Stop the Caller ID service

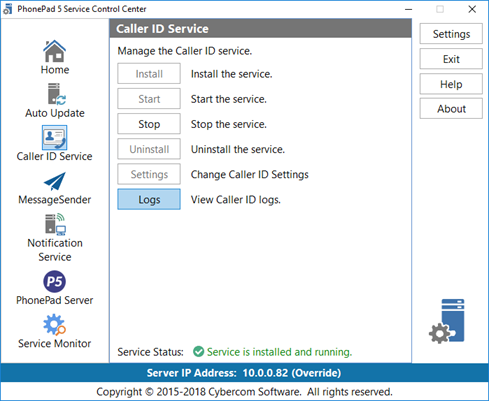[x=149, y=124]
